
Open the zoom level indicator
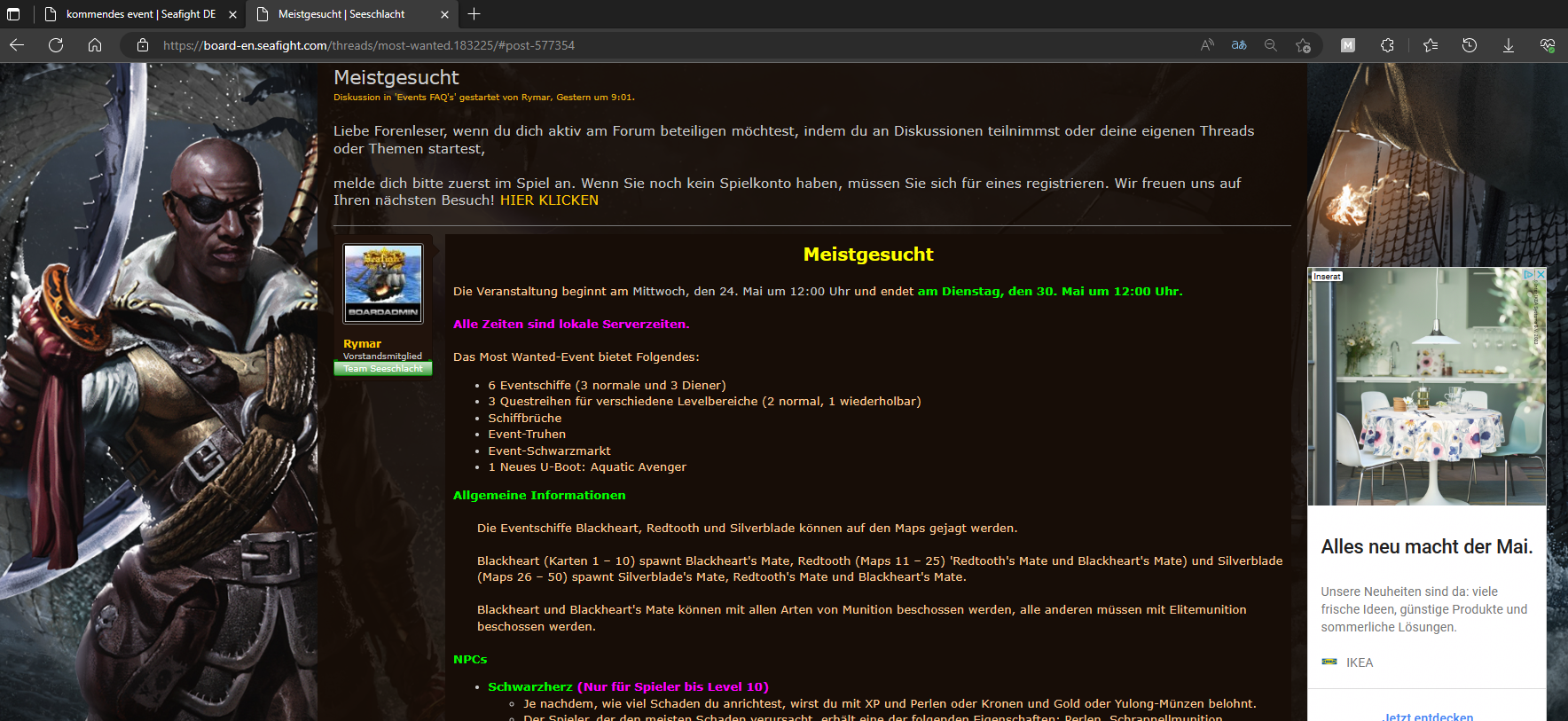coord(1271,45)
